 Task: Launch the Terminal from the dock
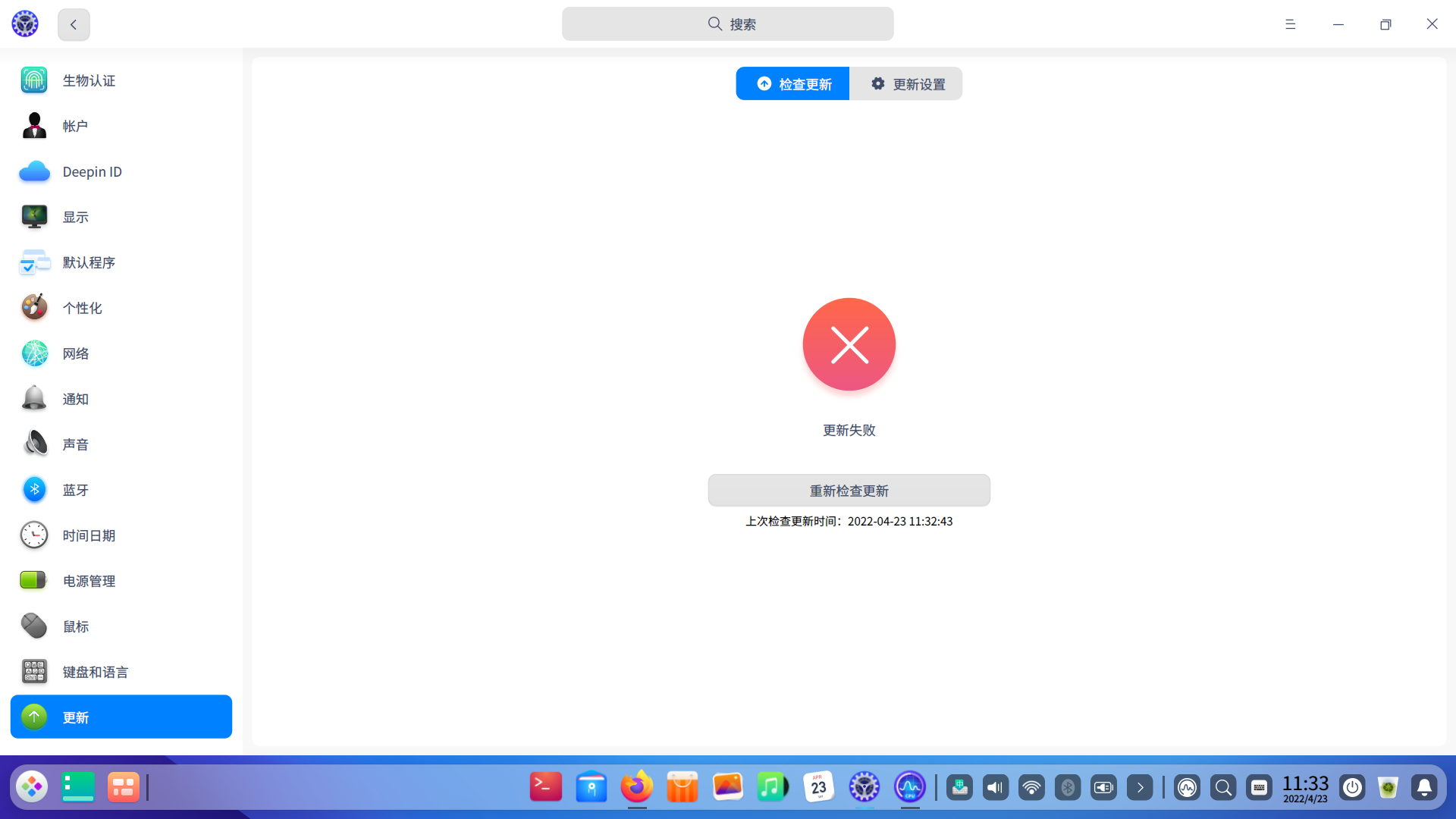pyautogui.click(x=545, y=787)
